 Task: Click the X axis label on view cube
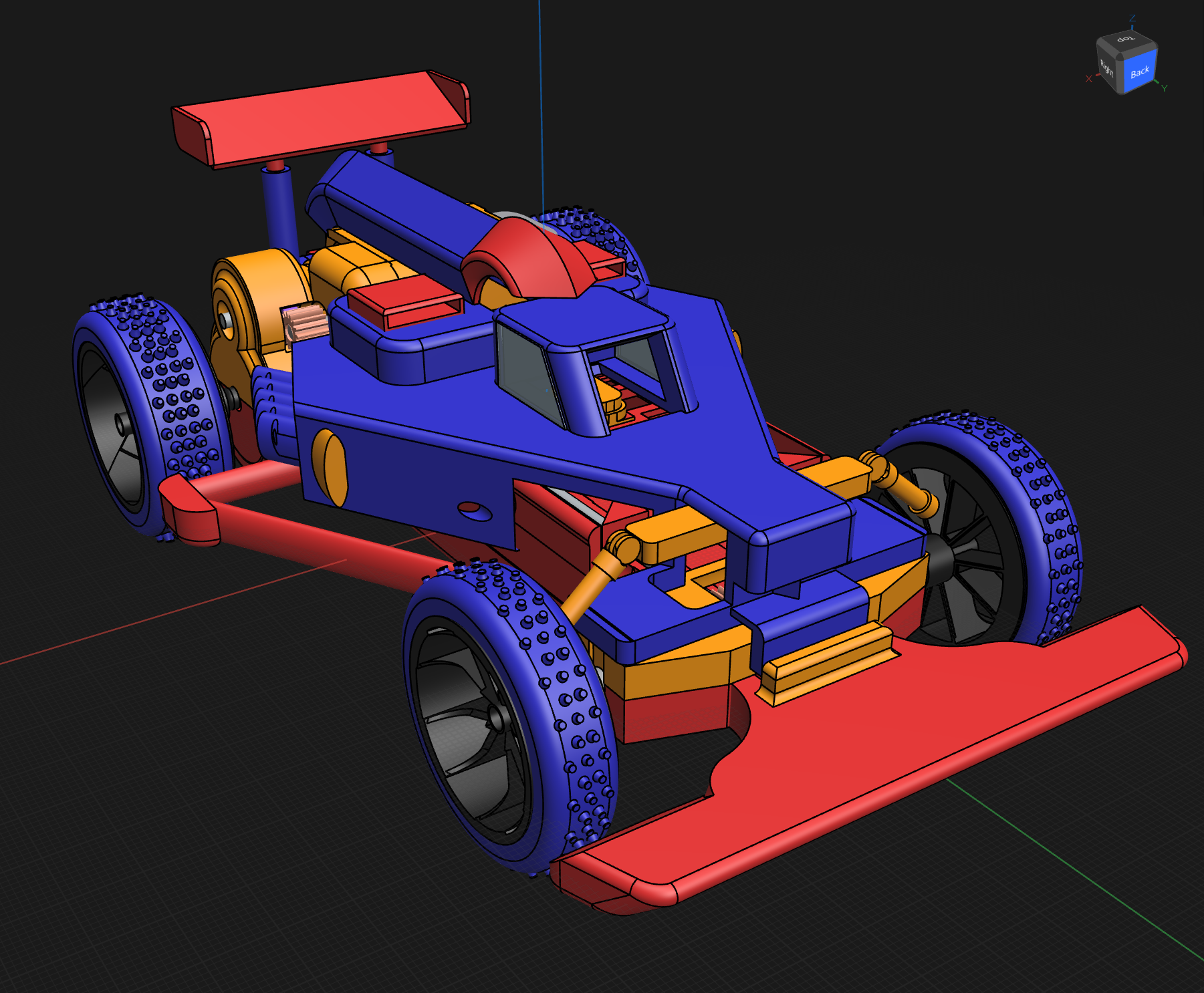point(1088,79)
